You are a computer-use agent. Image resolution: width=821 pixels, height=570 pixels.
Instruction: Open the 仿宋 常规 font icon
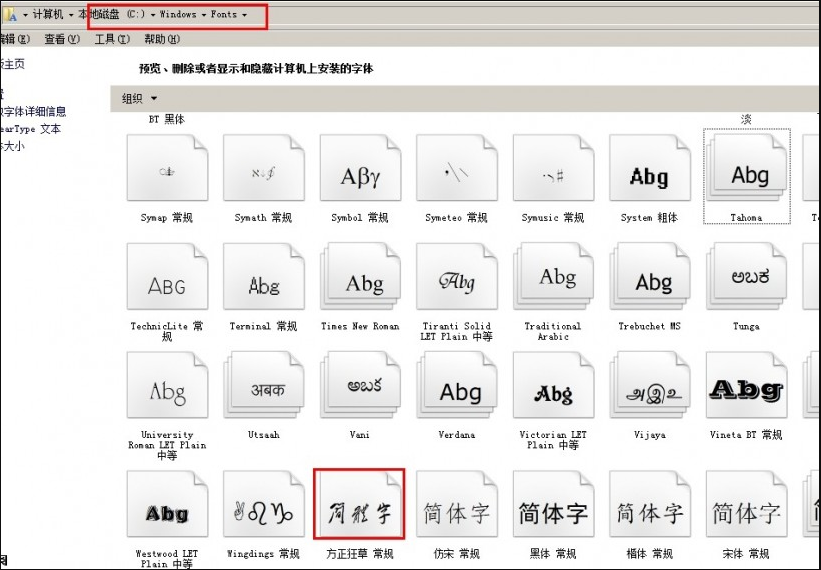coord(457,504)
